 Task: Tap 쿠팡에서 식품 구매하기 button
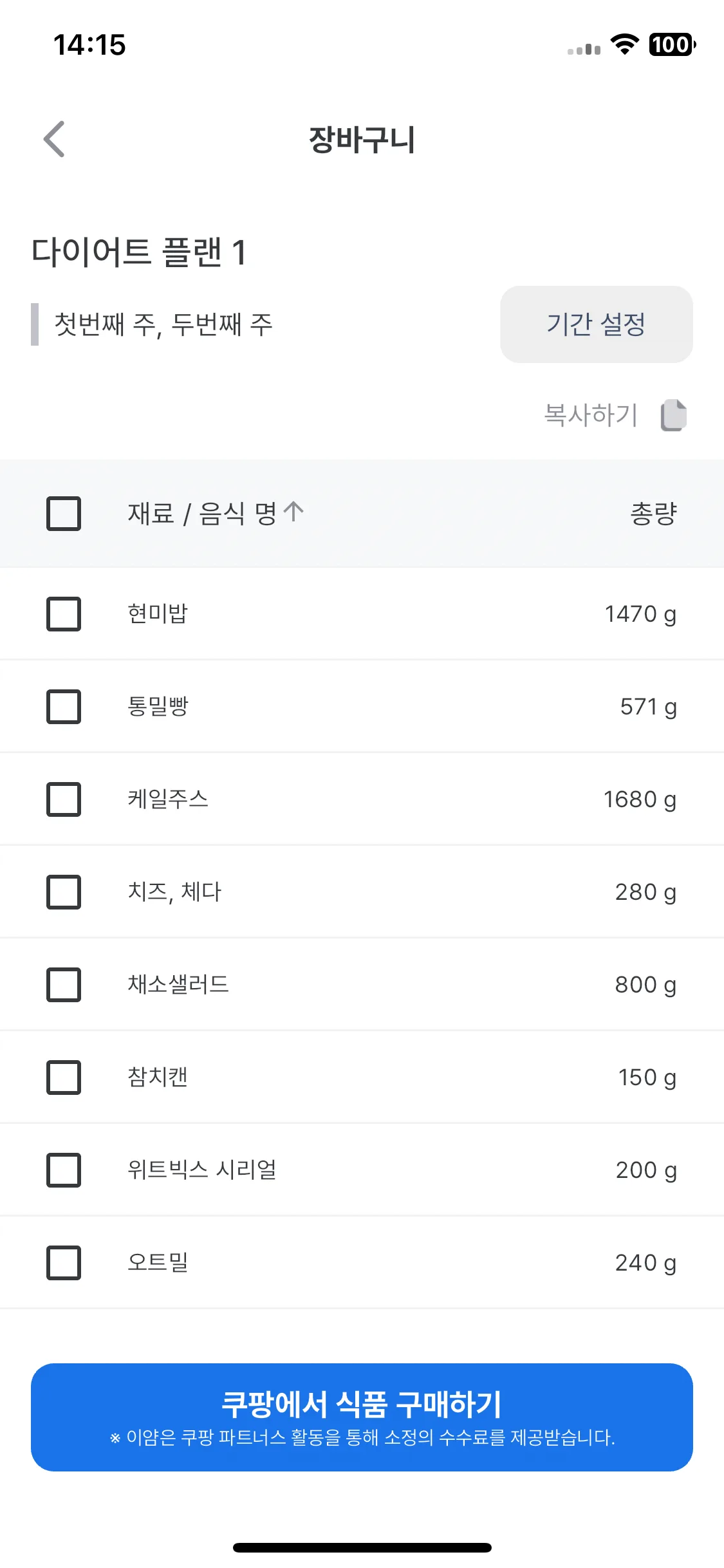(x=362, y=1417)
